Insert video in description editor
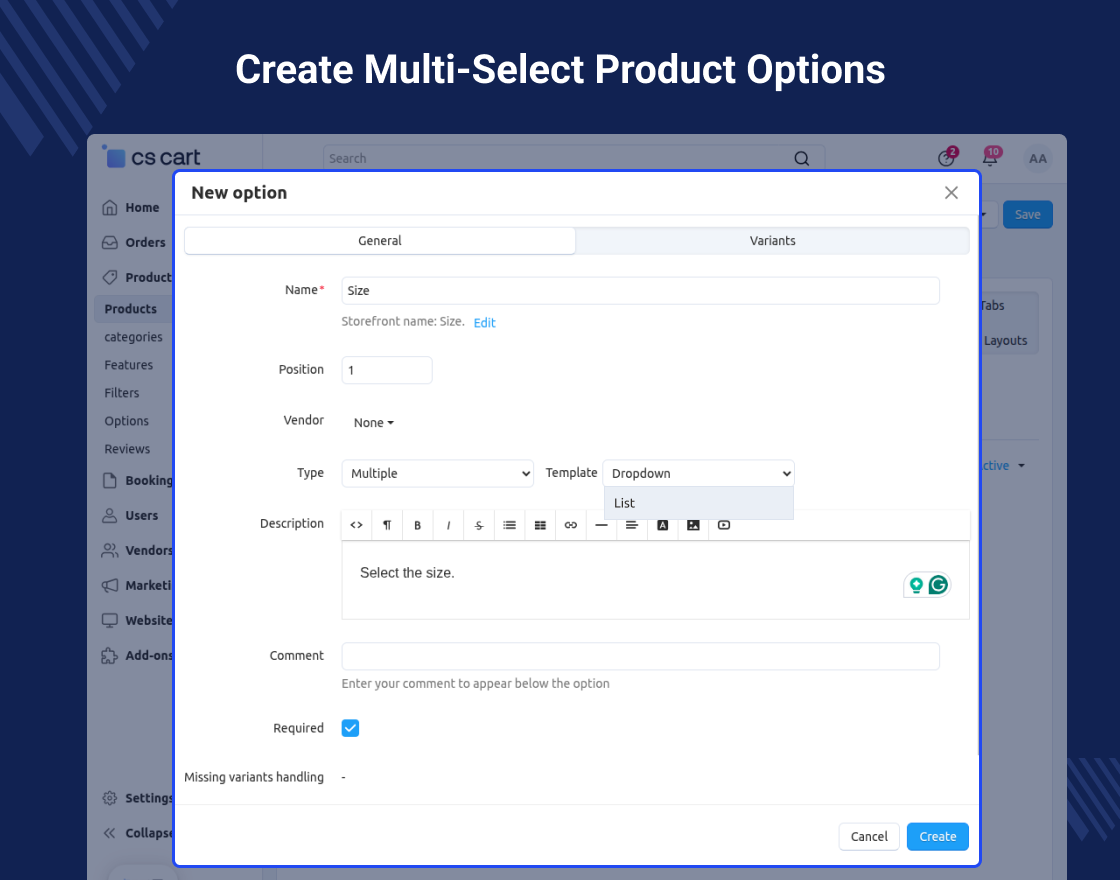This screenshot has height=880, width=1120. 724,525
